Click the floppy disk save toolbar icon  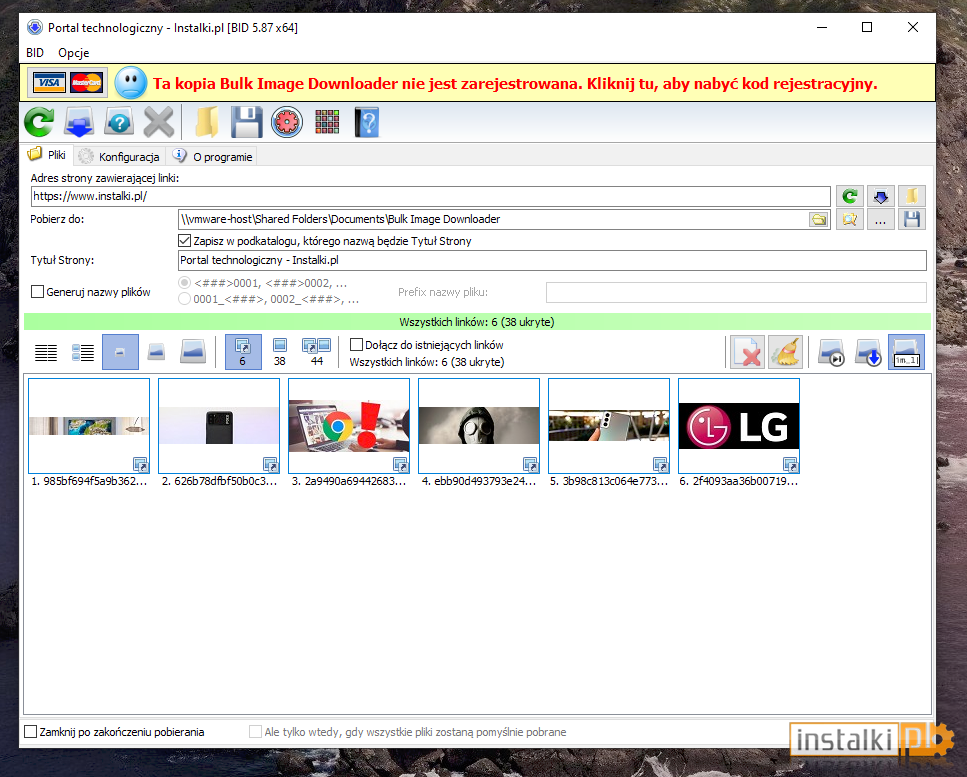pos(247,122)
